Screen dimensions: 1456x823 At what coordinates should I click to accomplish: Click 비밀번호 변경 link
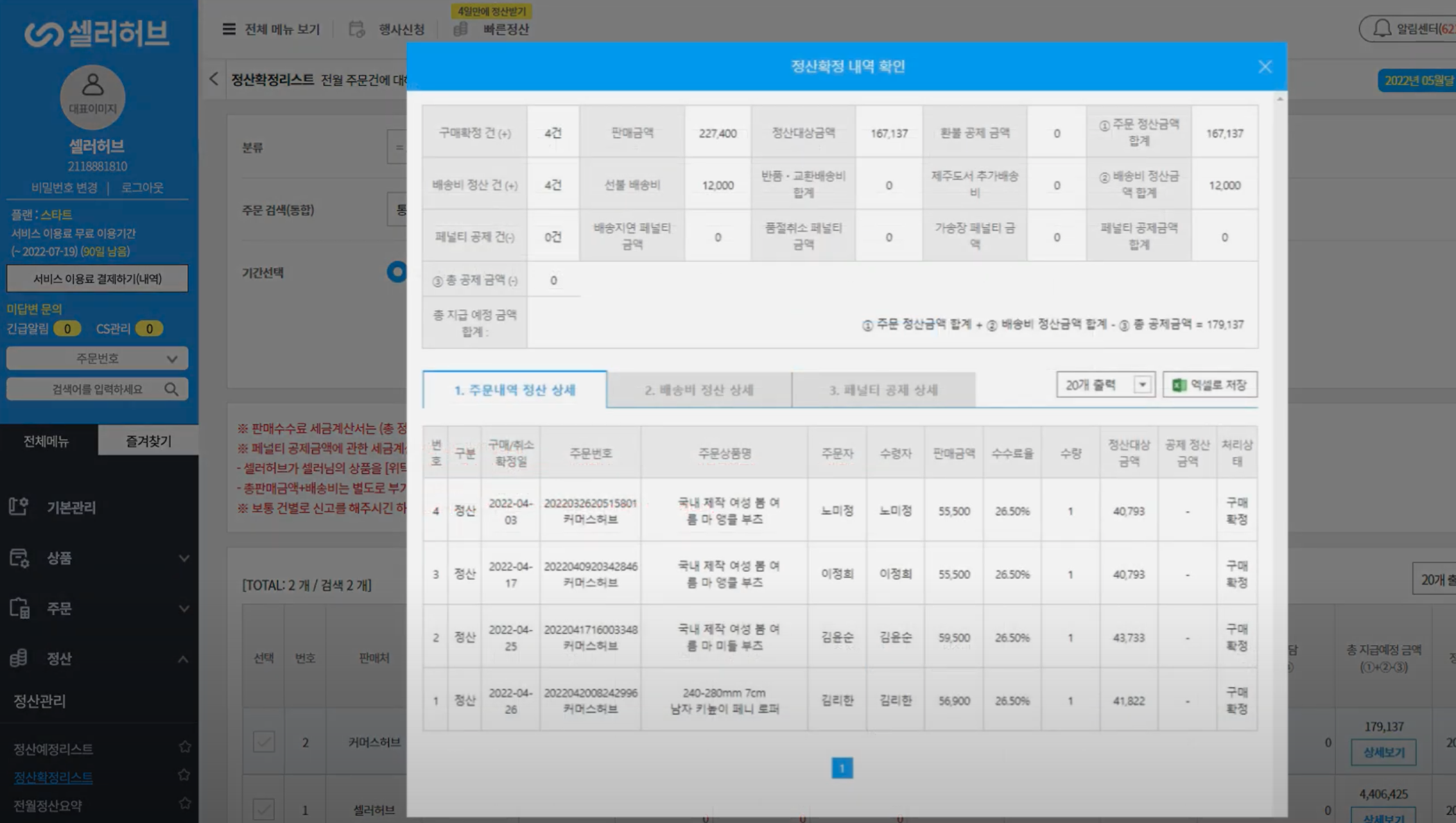point(64,187)
